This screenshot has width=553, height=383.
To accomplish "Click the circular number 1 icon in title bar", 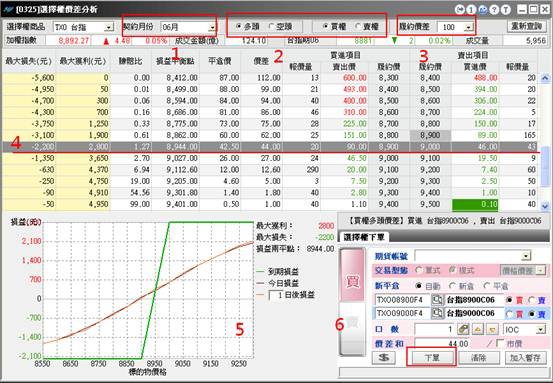I will pos(471,10).
